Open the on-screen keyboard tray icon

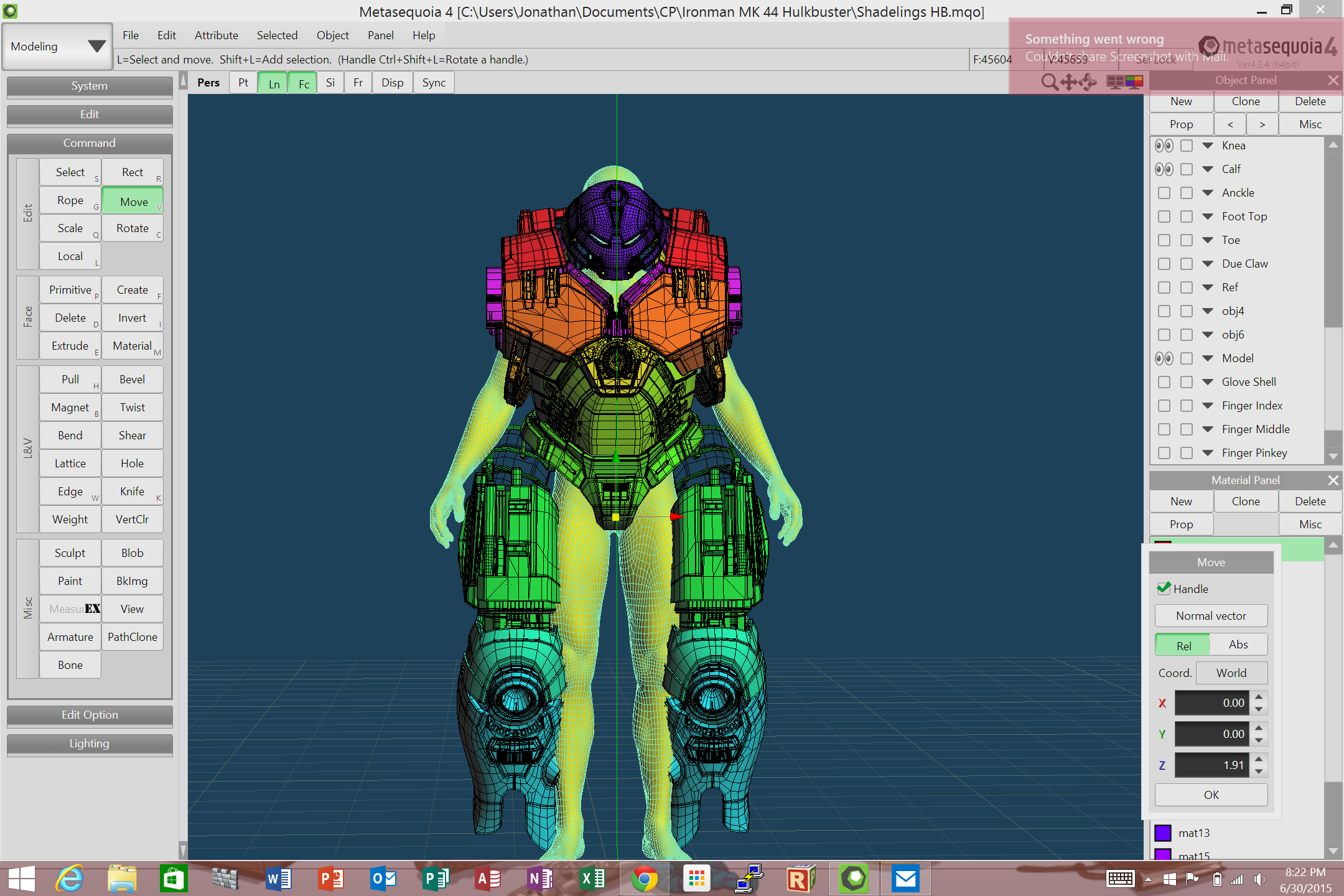click(x=1120, y=879)
